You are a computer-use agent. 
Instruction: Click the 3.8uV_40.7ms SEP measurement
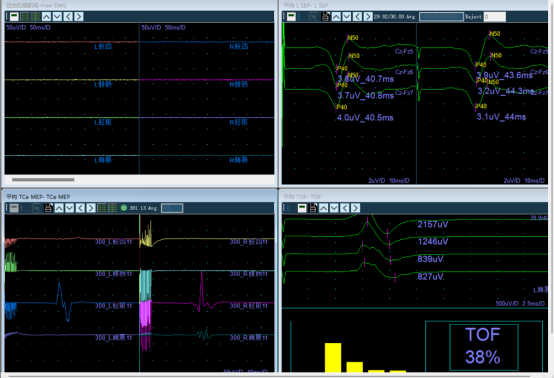(x=365, y=79)
